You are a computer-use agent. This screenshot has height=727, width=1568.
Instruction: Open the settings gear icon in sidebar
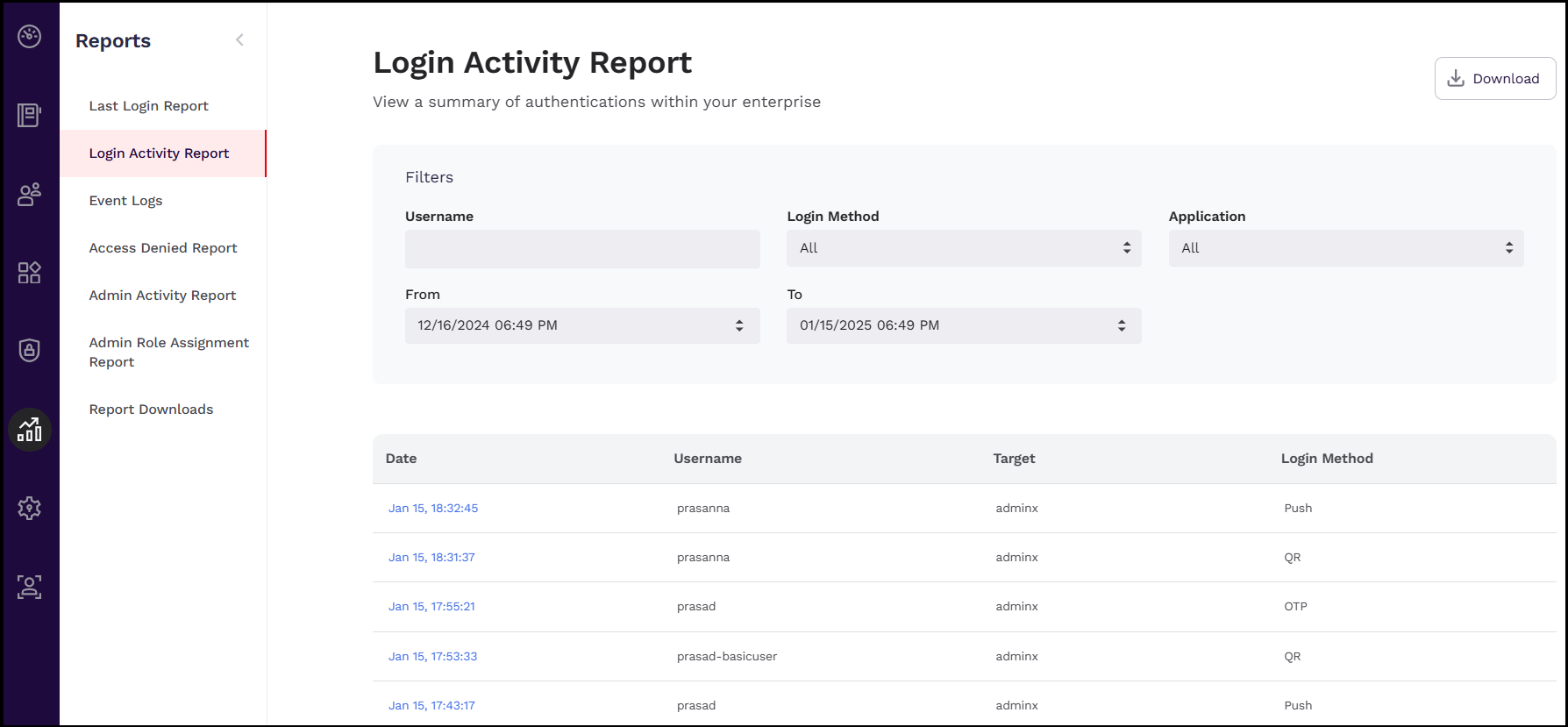[x=30, y=508]
